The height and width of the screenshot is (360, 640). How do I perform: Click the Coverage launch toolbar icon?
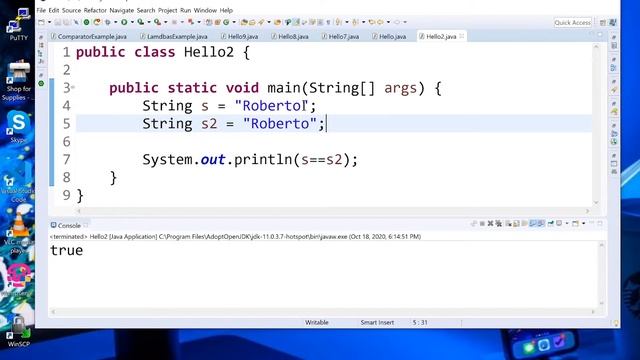141,22
